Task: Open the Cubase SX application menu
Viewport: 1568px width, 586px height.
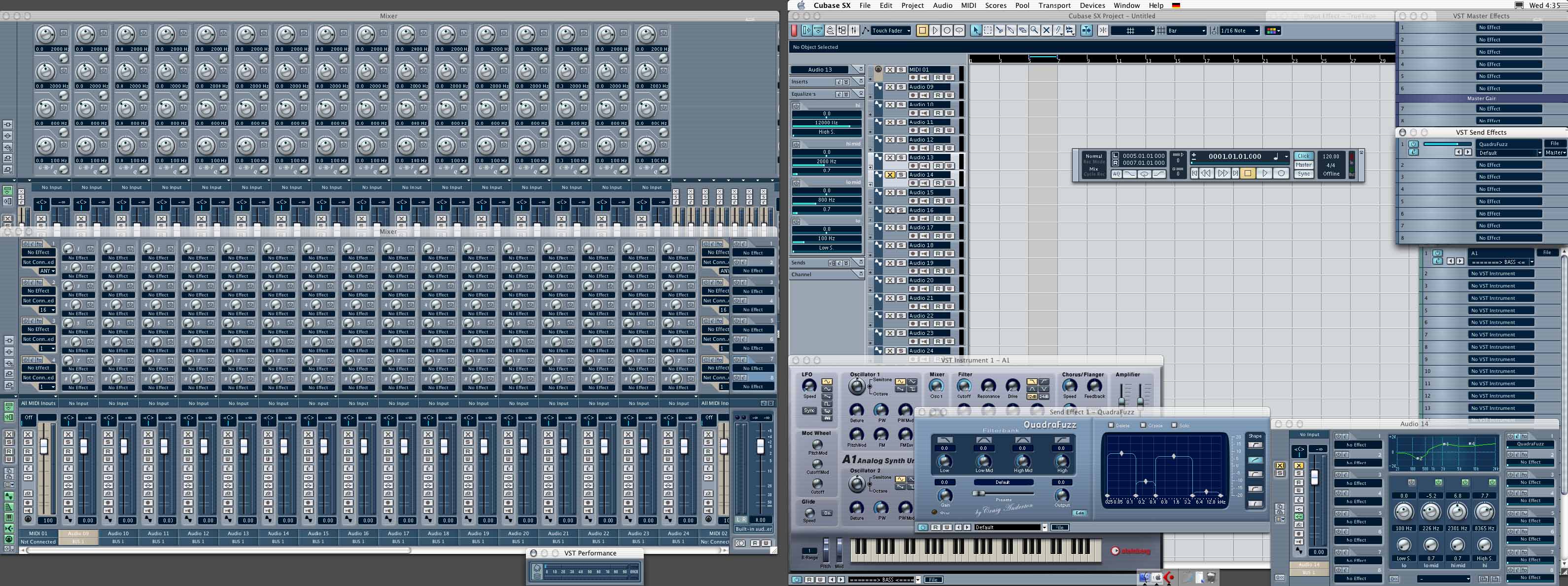Action: (x=832, y=5)
